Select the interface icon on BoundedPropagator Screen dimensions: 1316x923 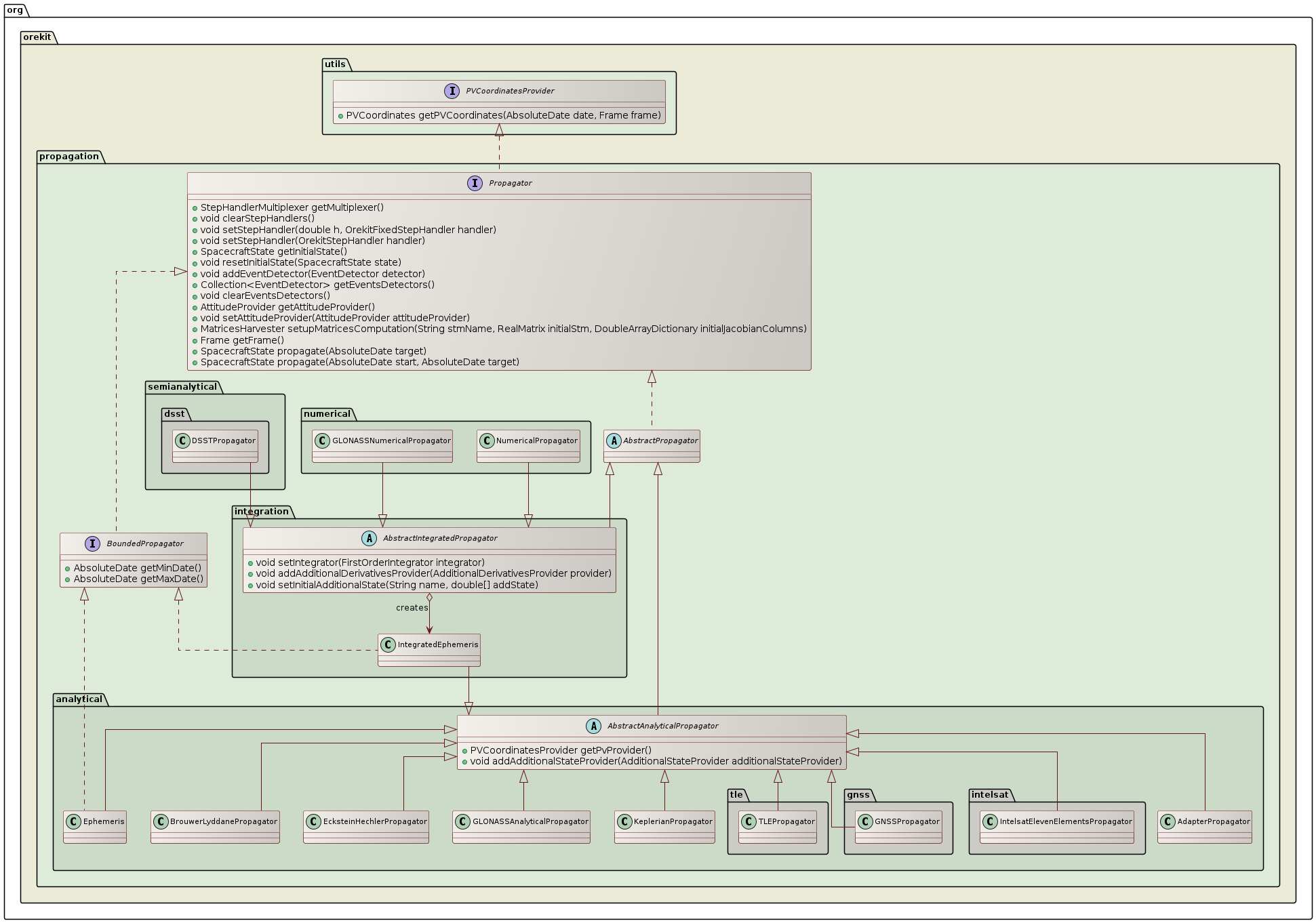[x=92, y=543]
